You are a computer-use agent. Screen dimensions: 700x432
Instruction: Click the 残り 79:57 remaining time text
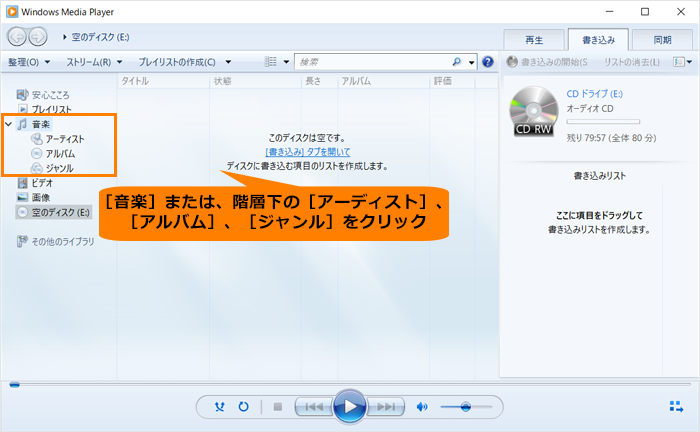[x=611, y=138]
